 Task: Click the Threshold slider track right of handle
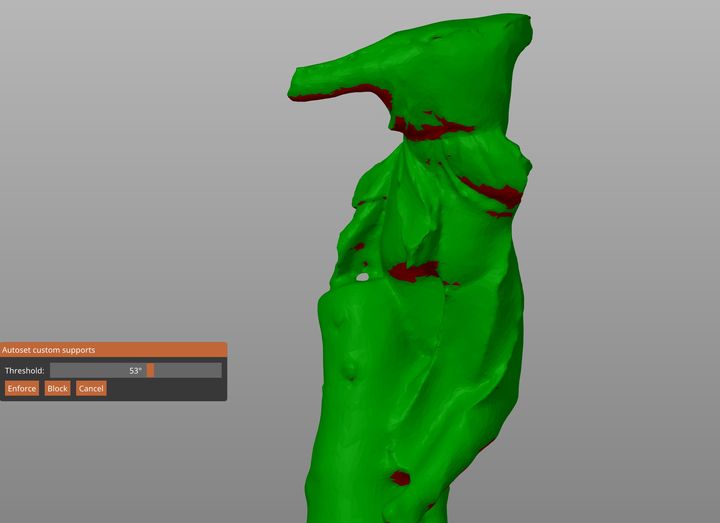188,370
